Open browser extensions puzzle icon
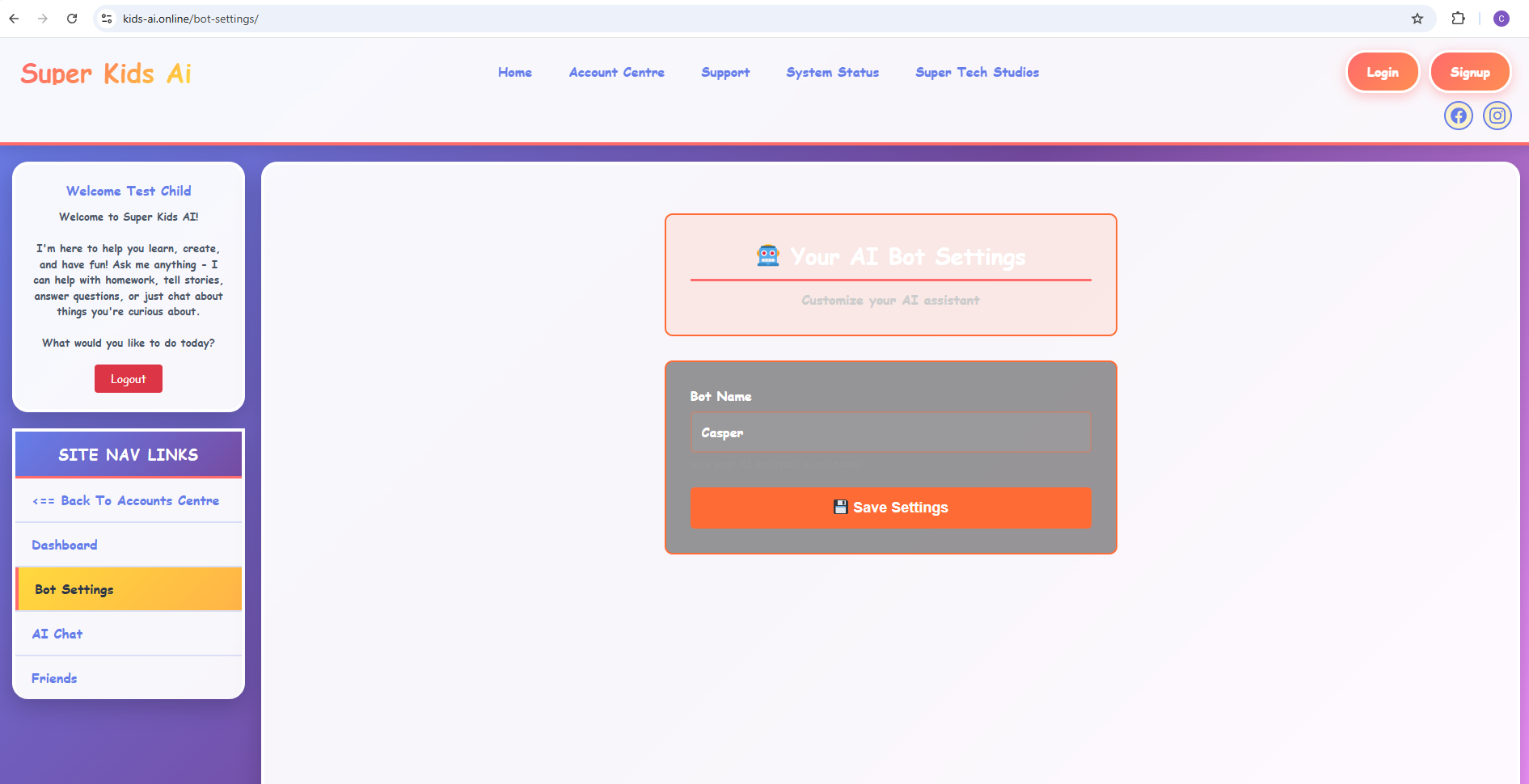This screenshot has height=784, width=1529. 1459,19
